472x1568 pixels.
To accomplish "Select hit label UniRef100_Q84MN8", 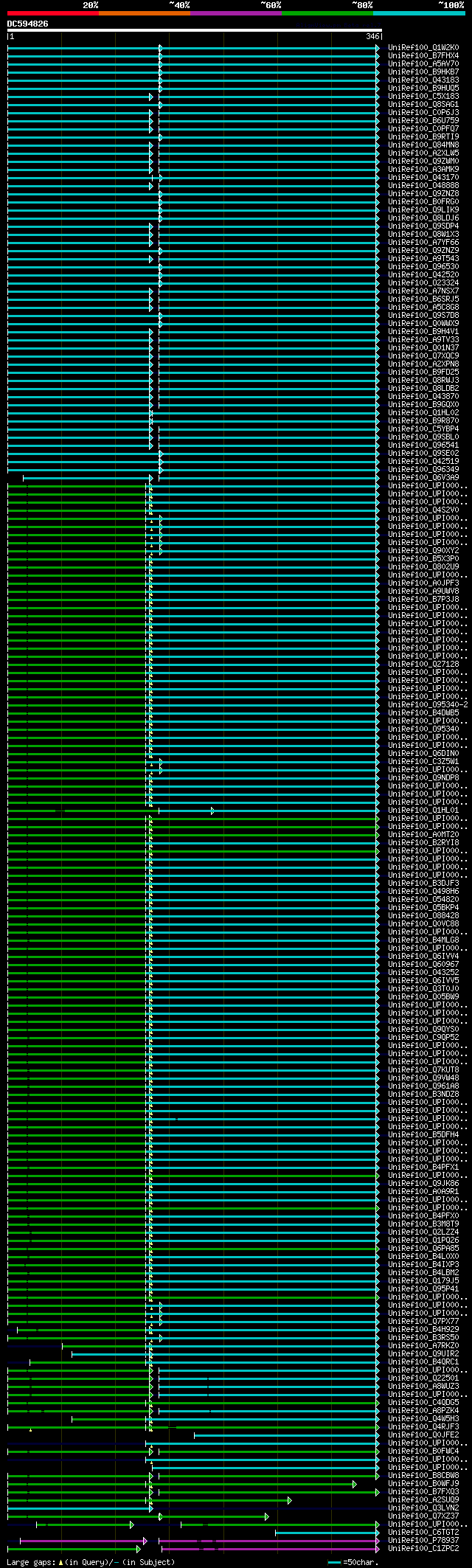I will (x=423, y=145).
